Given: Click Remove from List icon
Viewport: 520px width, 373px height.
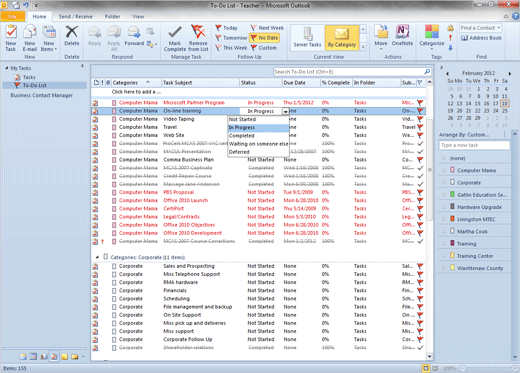Looking at the screenshot, I should click(198, 32).
